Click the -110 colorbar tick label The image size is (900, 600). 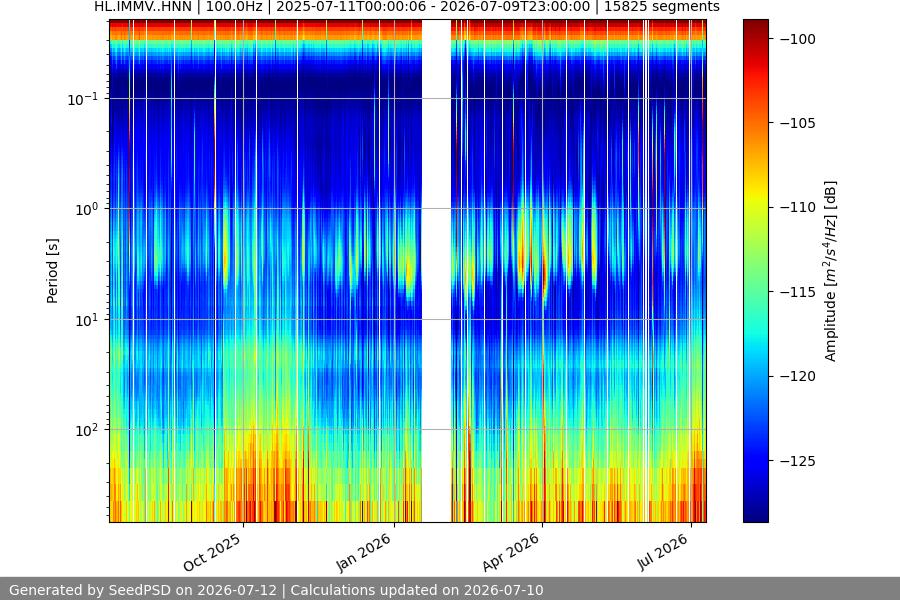(x=797, y=207)
